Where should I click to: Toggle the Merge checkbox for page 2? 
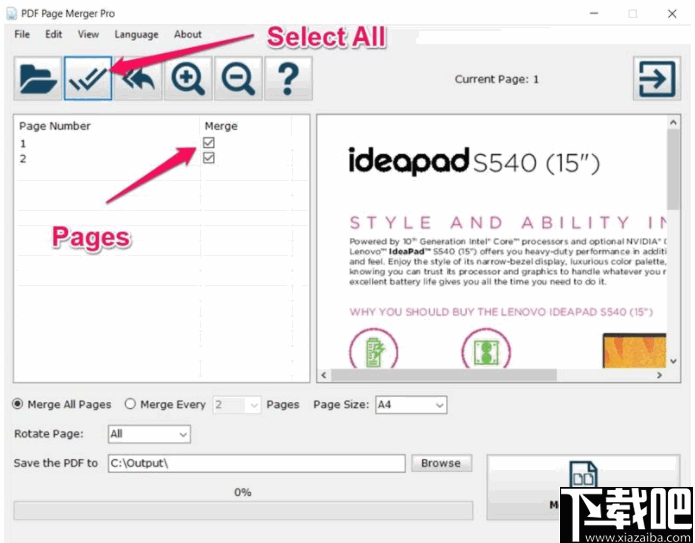209,158
